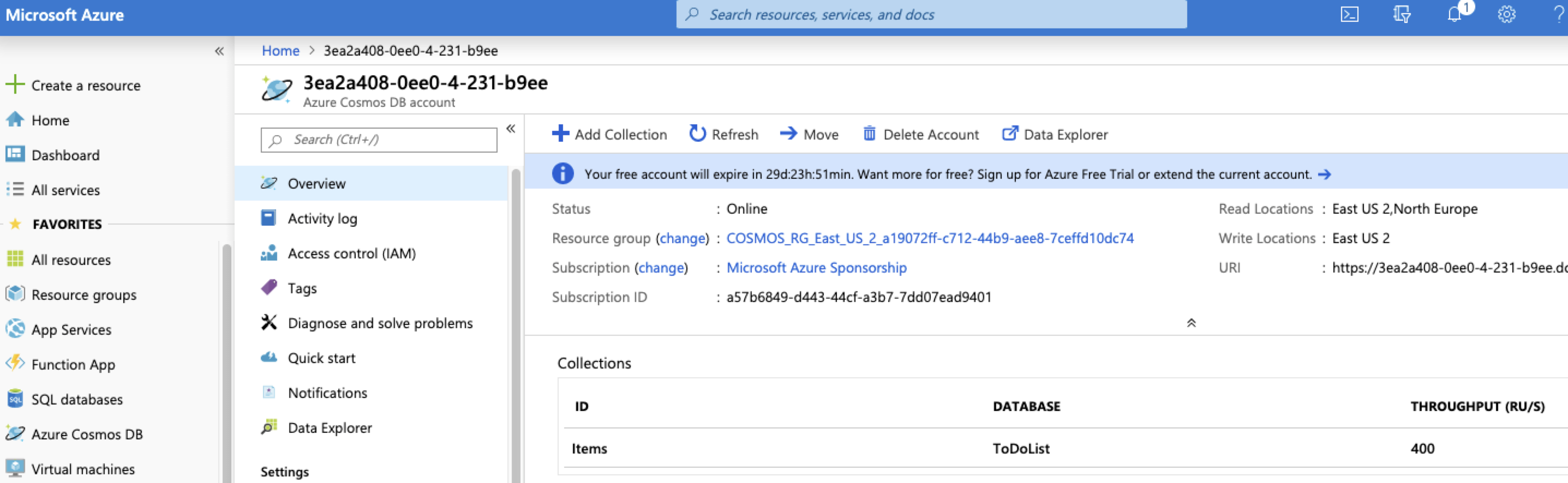This screenshot has height=483, width=1568.
Task: Click Move in the toolbar
Action: (809, 134)
